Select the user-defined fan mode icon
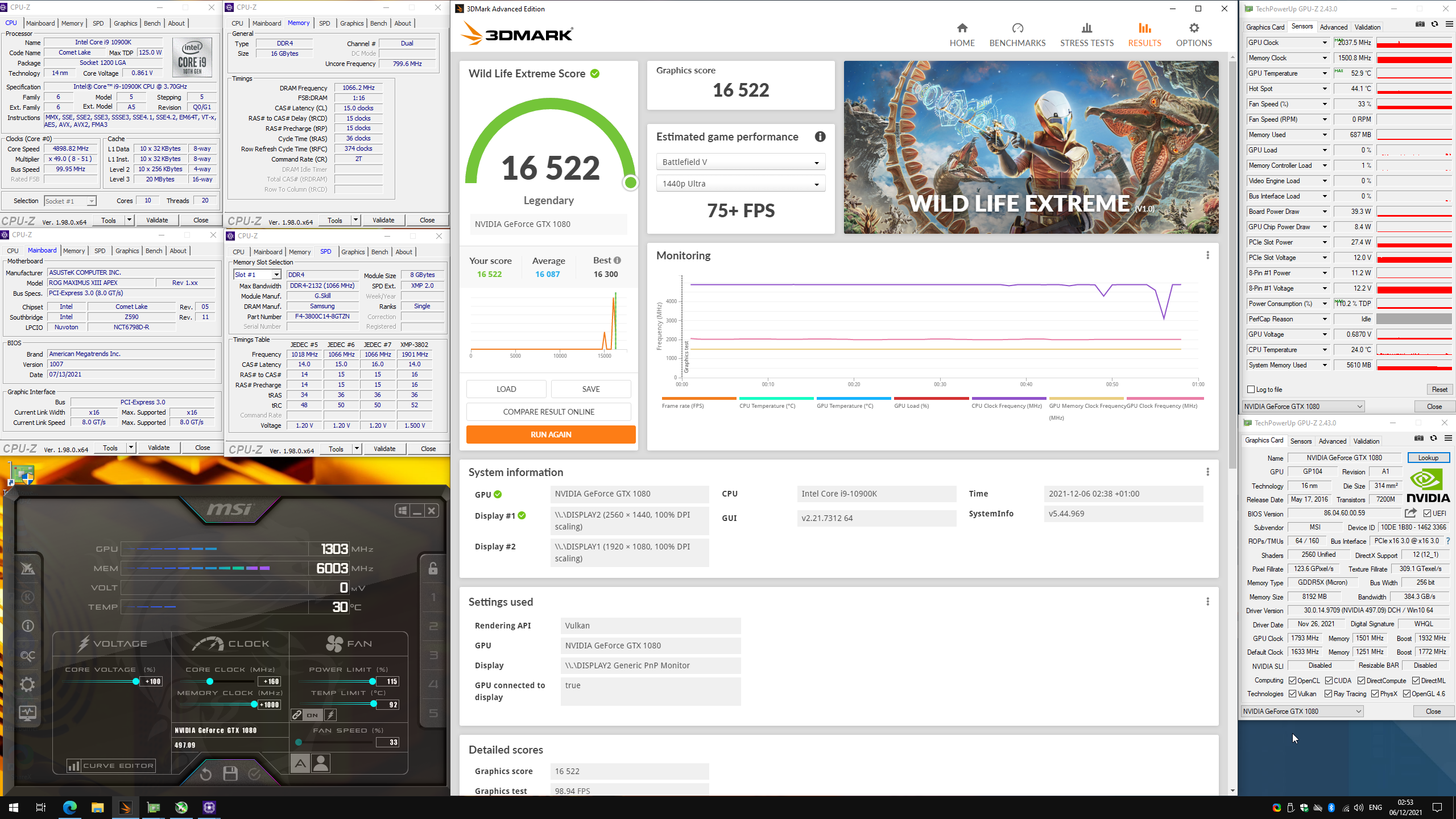The image size is (1456, 819). click(321, 763)
